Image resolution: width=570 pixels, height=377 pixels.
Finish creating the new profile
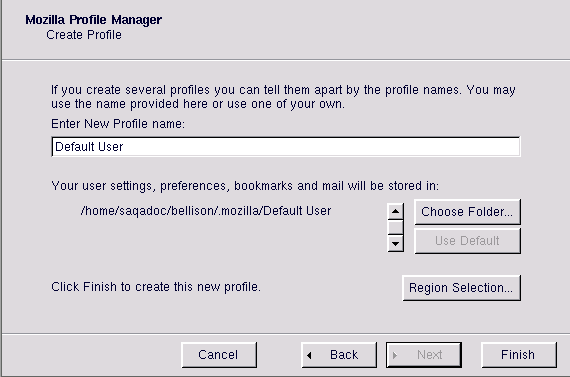519,355
